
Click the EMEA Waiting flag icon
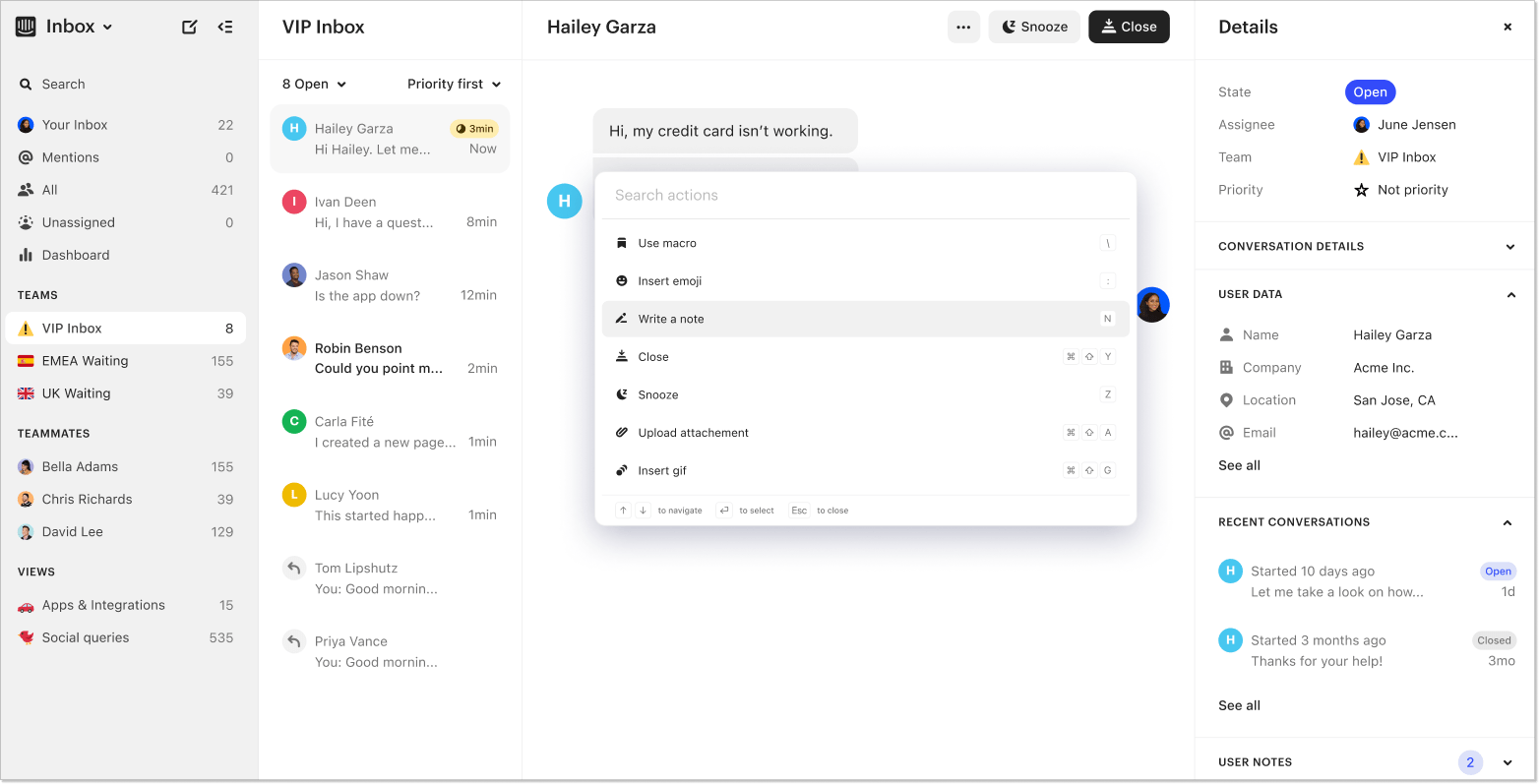26,361
